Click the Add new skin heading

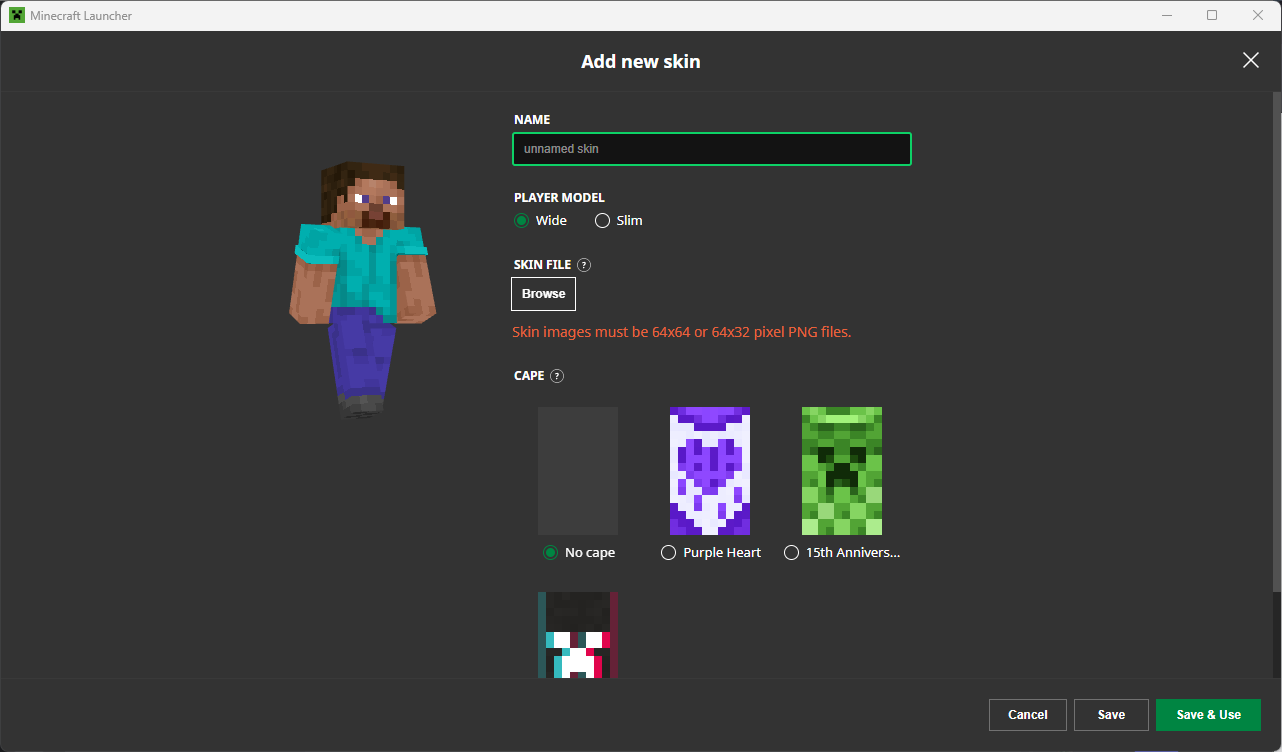pos(641,62)
